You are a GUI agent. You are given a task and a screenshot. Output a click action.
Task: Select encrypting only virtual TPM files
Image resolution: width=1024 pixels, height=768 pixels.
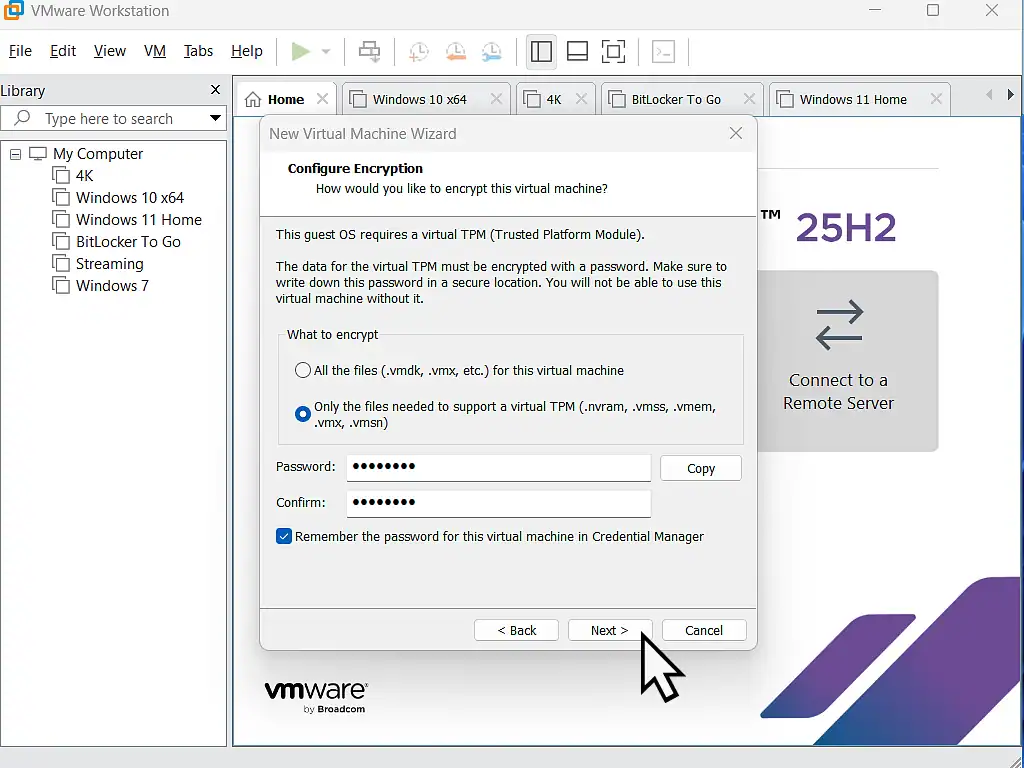pyautogui.click(x=302, y=413)
